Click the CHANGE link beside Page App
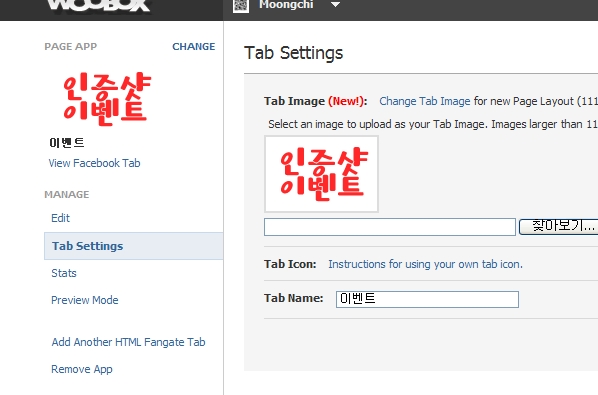The width and height of the screenshot is (598, 395). pos(194,47)
